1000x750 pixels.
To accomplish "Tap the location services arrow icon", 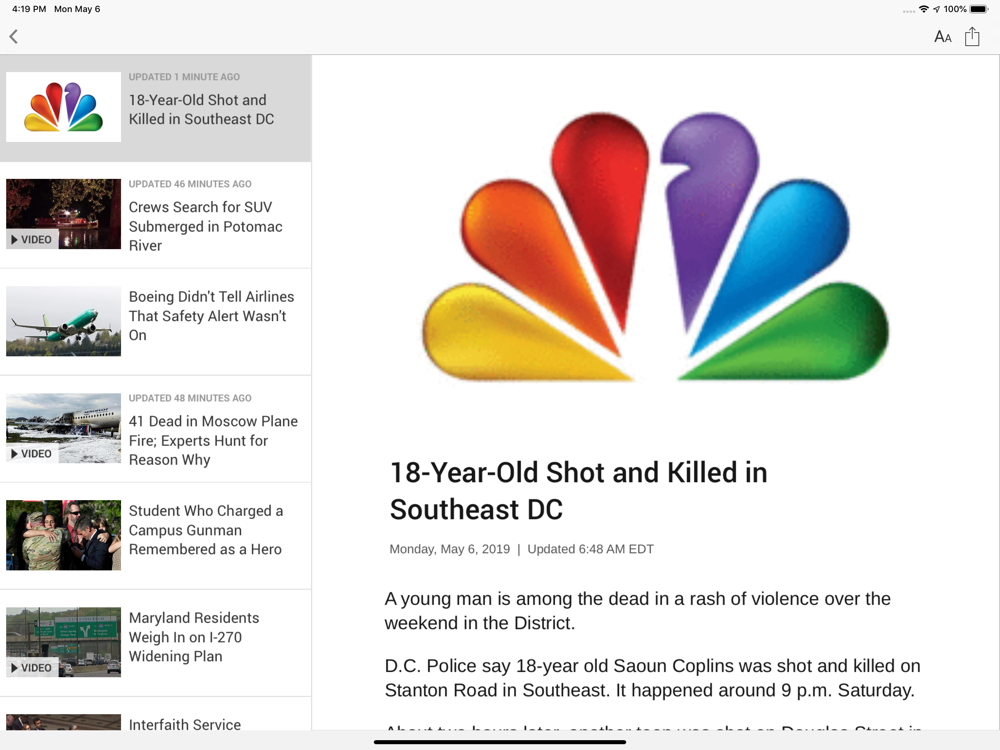I will click(936, 9).
